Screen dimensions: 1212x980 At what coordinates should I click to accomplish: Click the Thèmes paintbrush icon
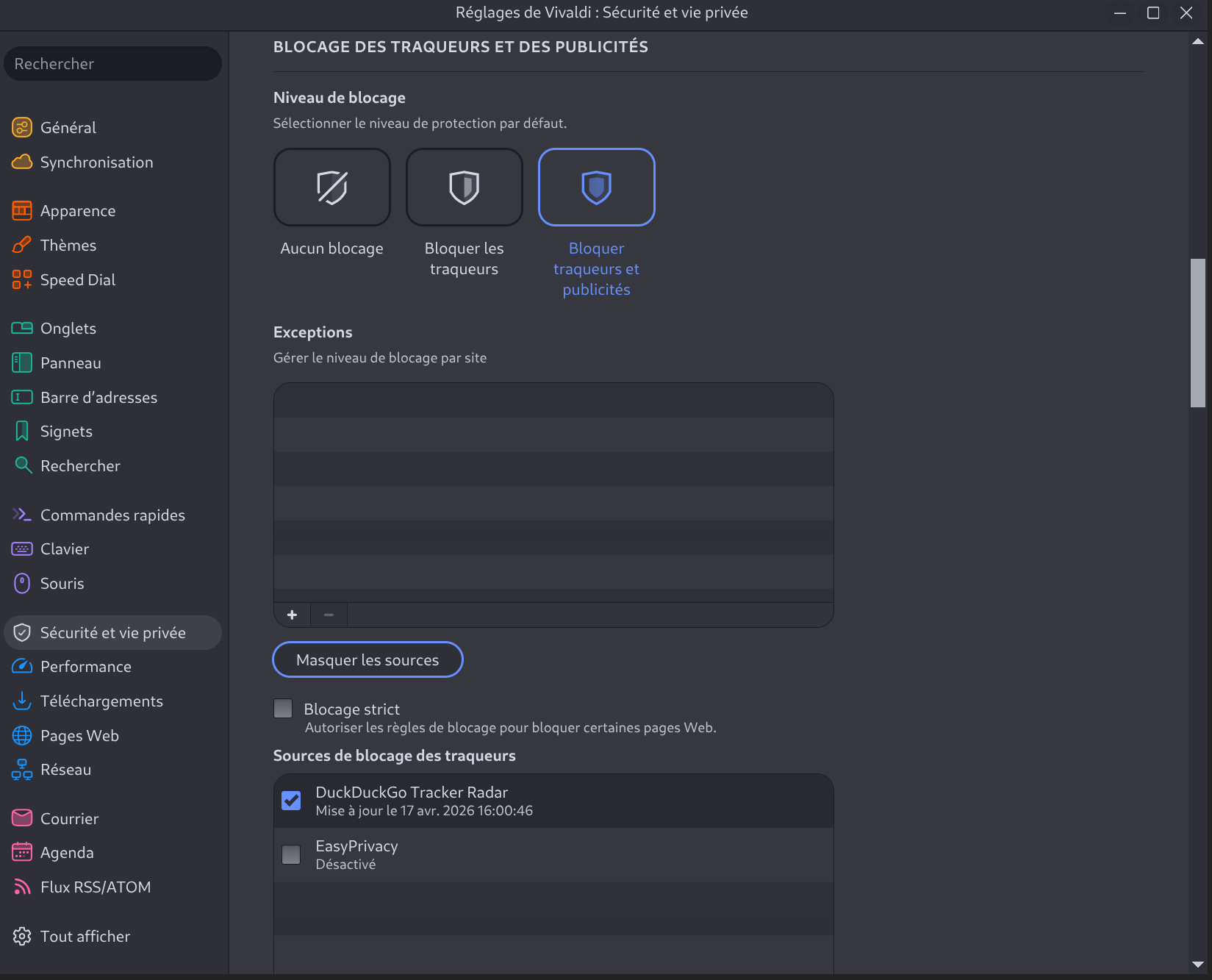point(22,245)
